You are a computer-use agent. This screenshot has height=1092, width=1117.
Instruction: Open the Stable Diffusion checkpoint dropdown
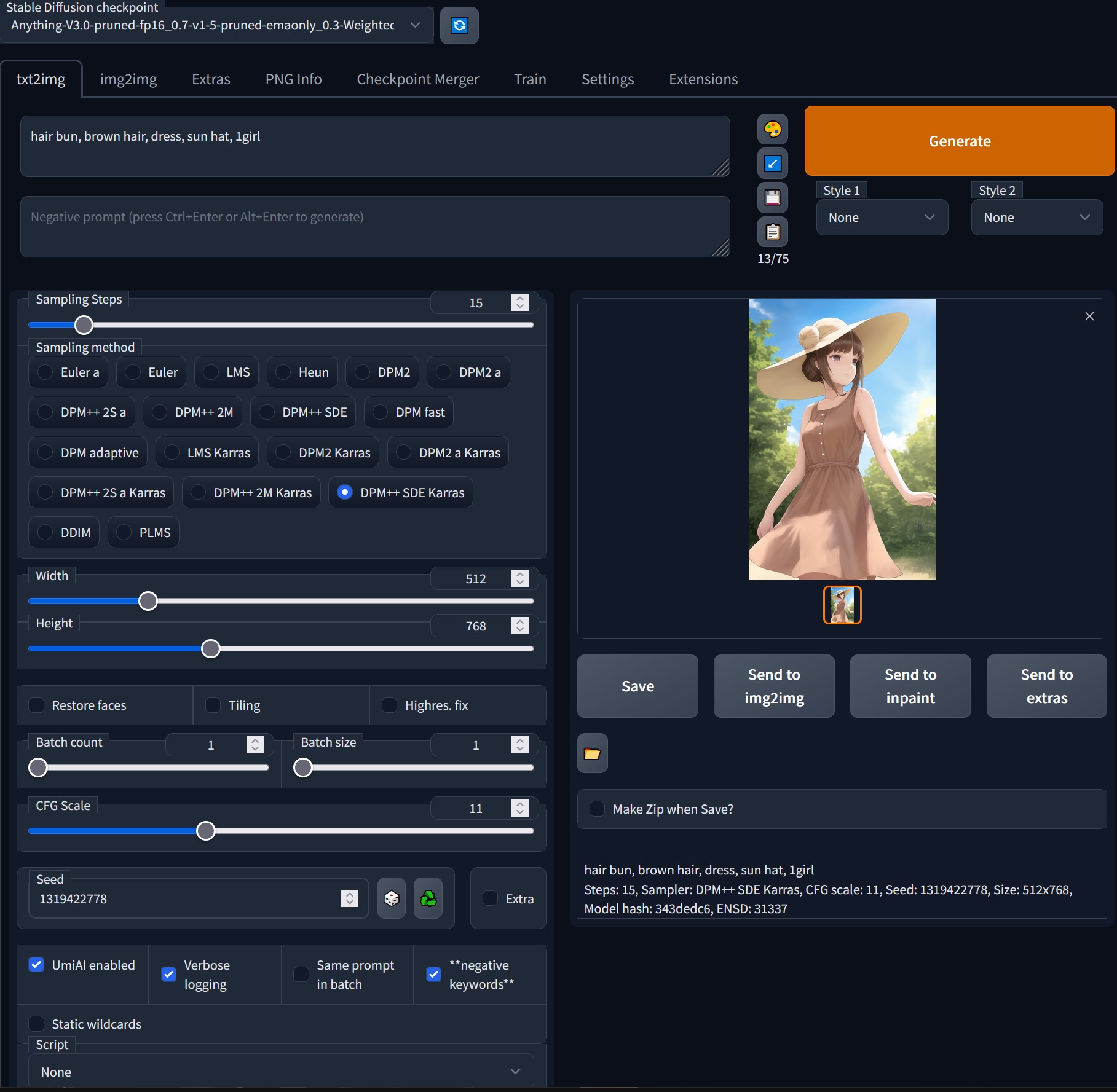tap(216, 25)
